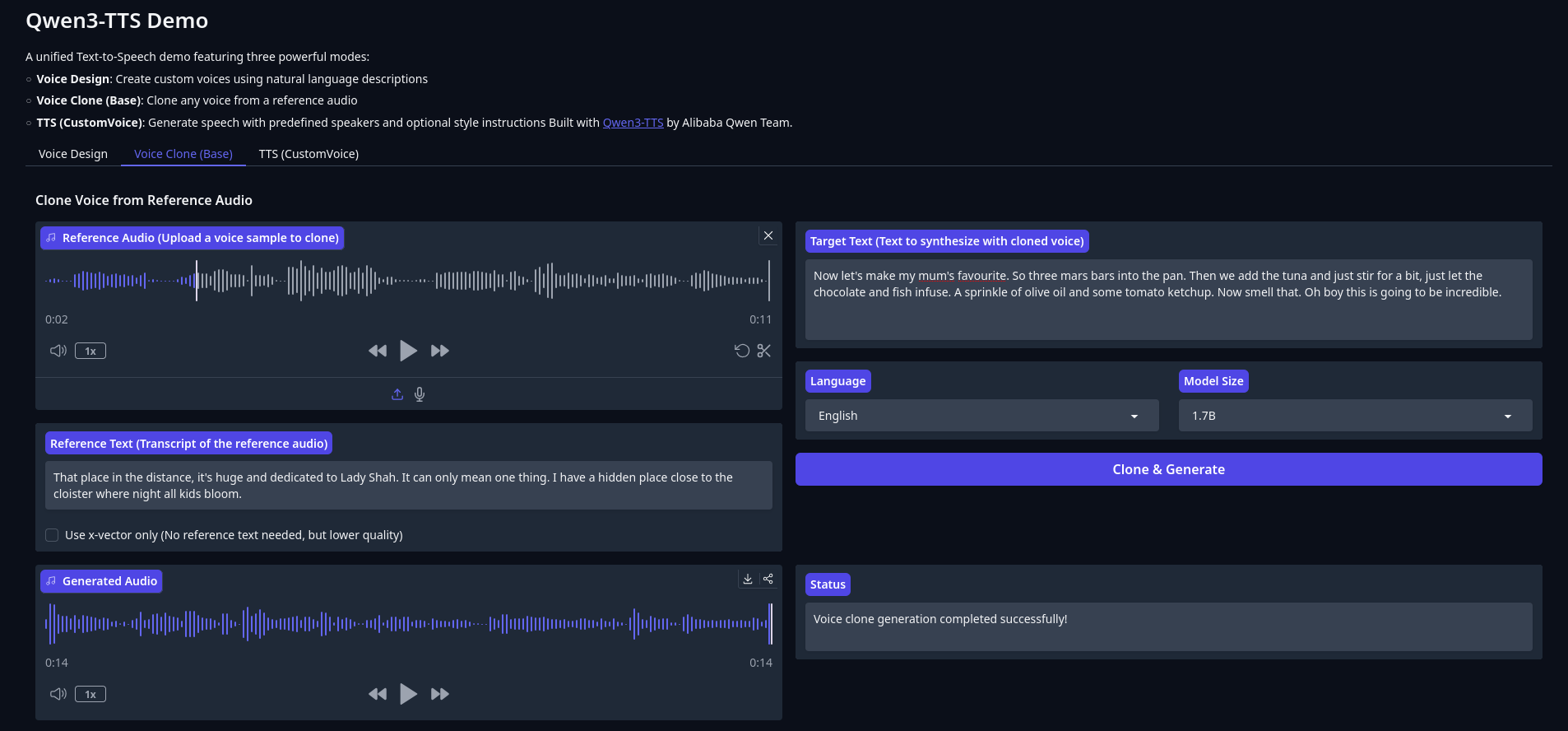
Task: Play the generated audio
Action: [408, 694]
